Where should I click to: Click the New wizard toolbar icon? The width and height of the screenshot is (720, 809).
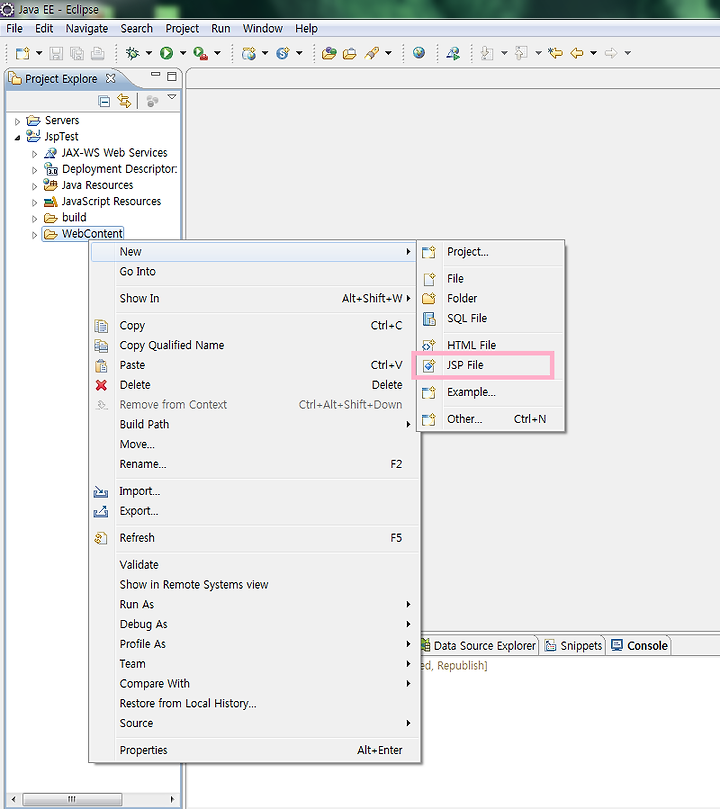click(22, 53)
